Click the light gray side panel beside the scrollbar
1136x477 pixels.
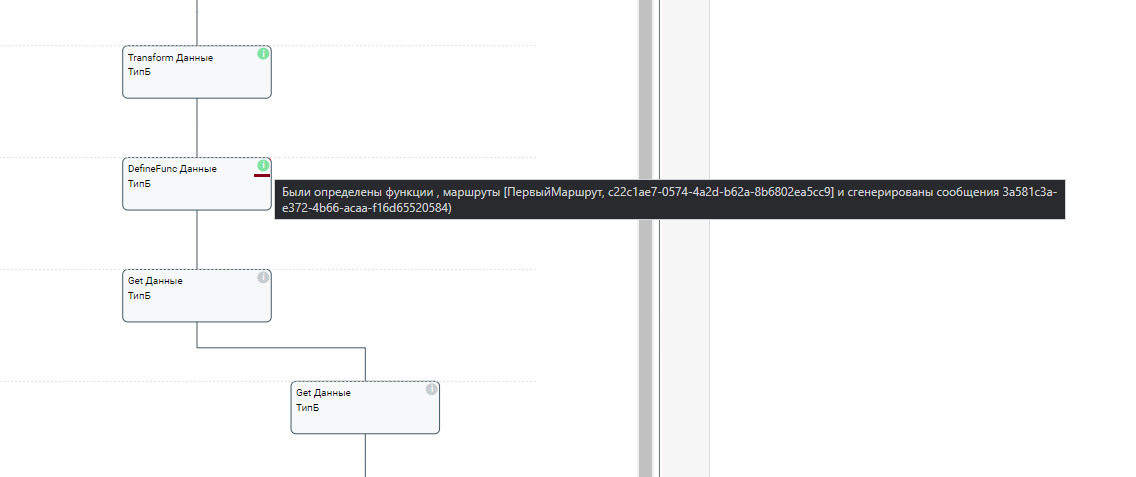coord(684,238)
